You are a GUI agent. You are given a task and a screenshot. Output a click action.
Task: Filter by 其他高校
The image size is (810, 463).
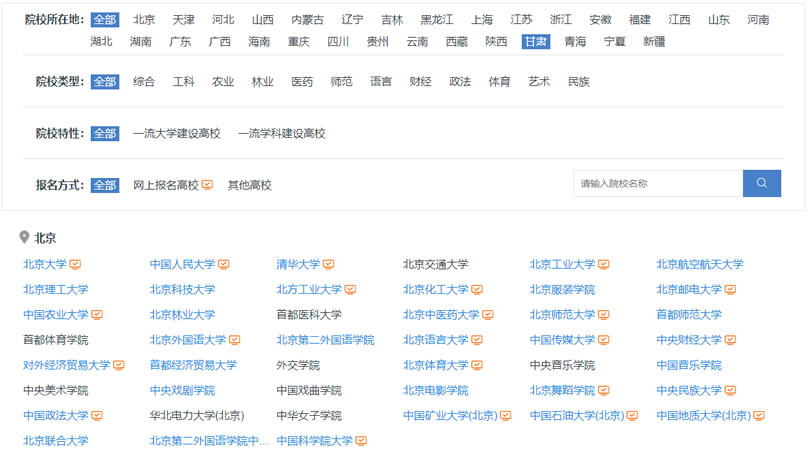[x=250, y=185]
